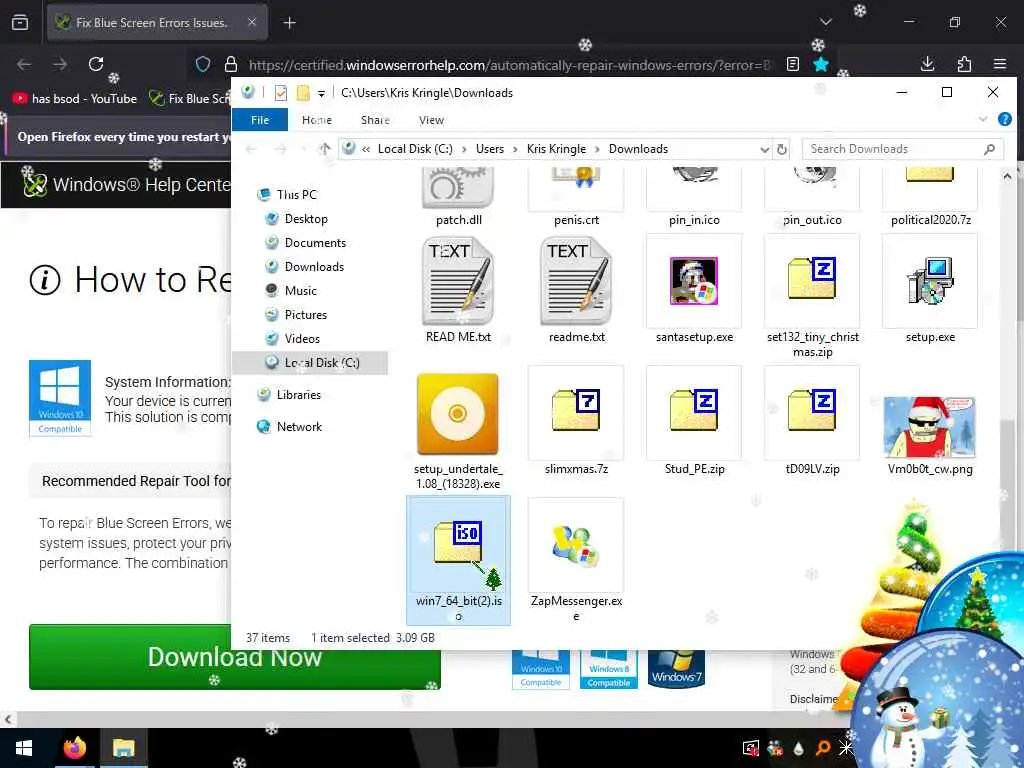Image resolution: width=1024 pixels, height=768 pixels.
Task: Open quick access toolbar customize dropdown
Action: pyautogui.click(x=321, y=93)
